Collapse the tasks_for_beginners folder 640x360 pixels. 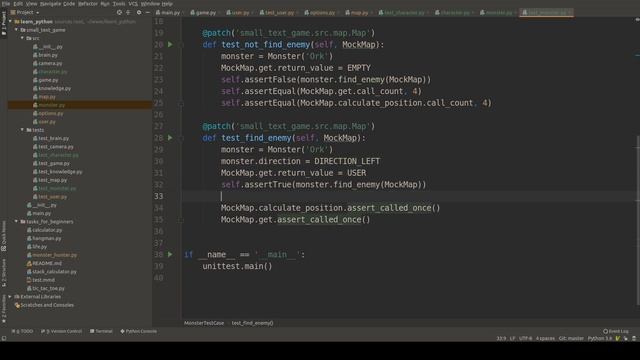point(16,222)
